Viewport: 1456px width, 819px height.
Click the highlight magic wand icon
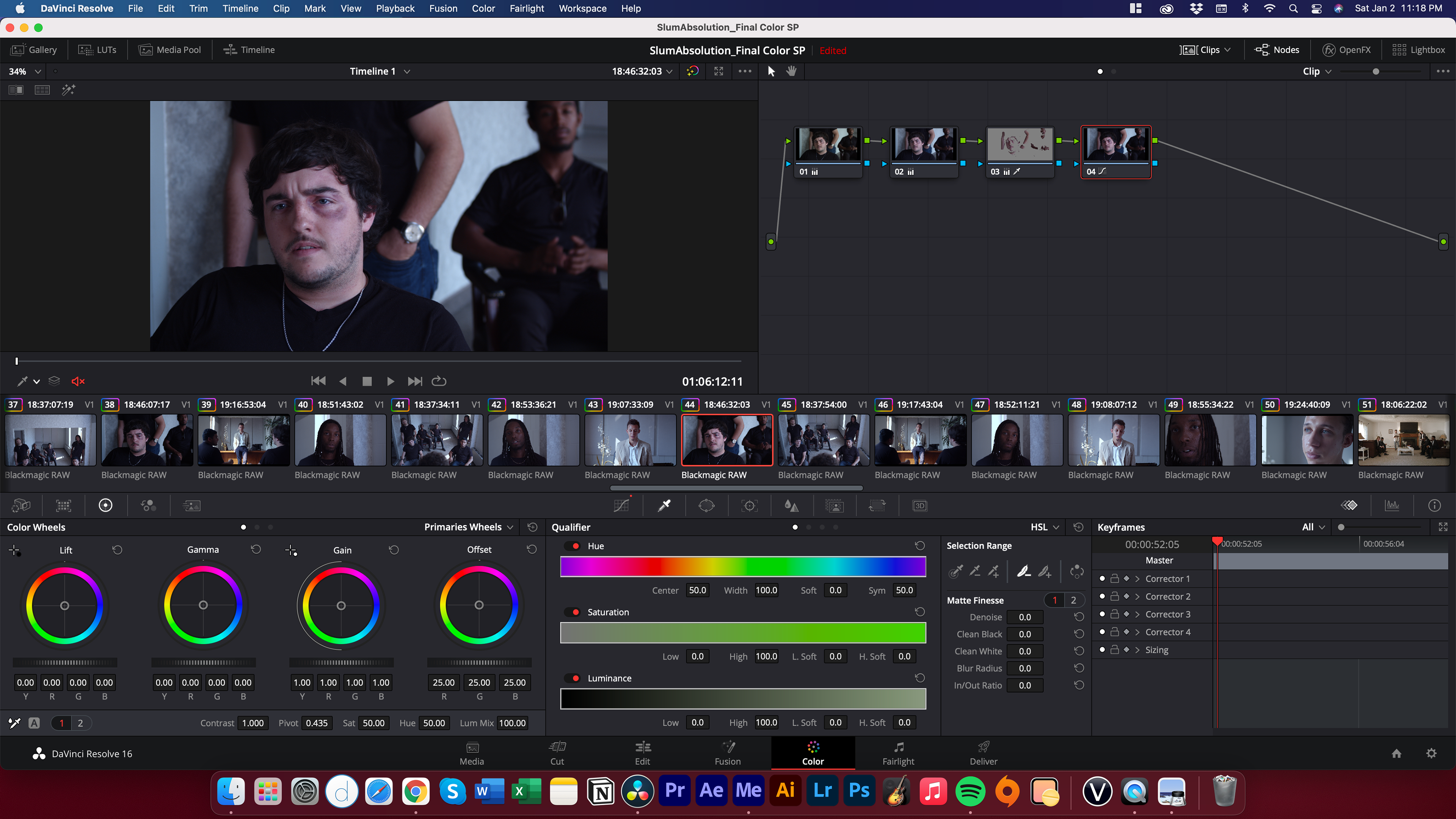68,90
